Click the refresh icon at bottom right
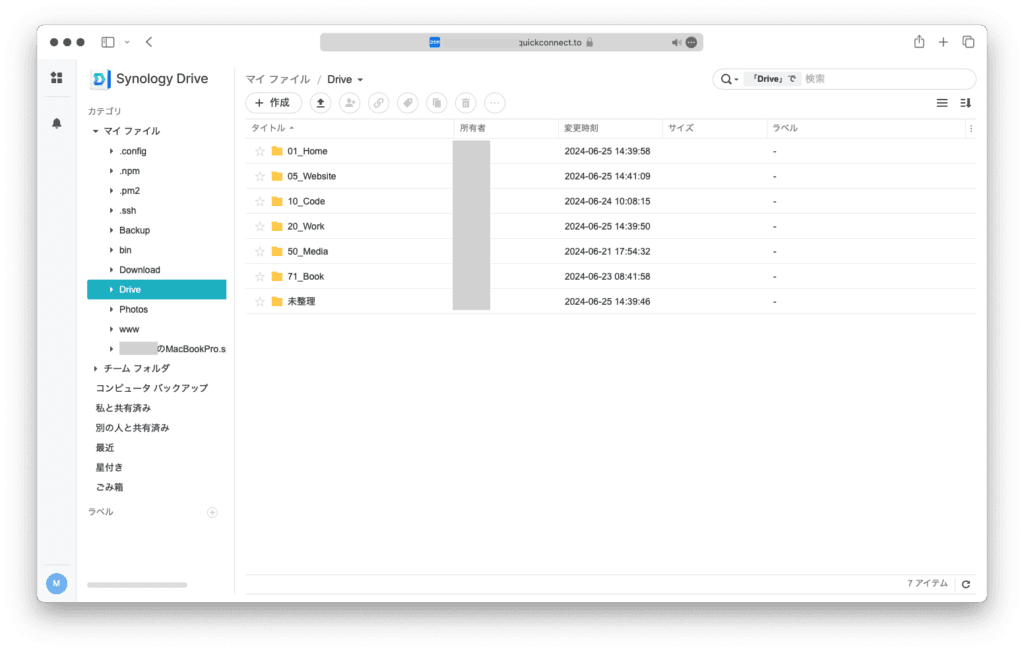The width and height of the screenshot is (1024, 651). point(965,584)
